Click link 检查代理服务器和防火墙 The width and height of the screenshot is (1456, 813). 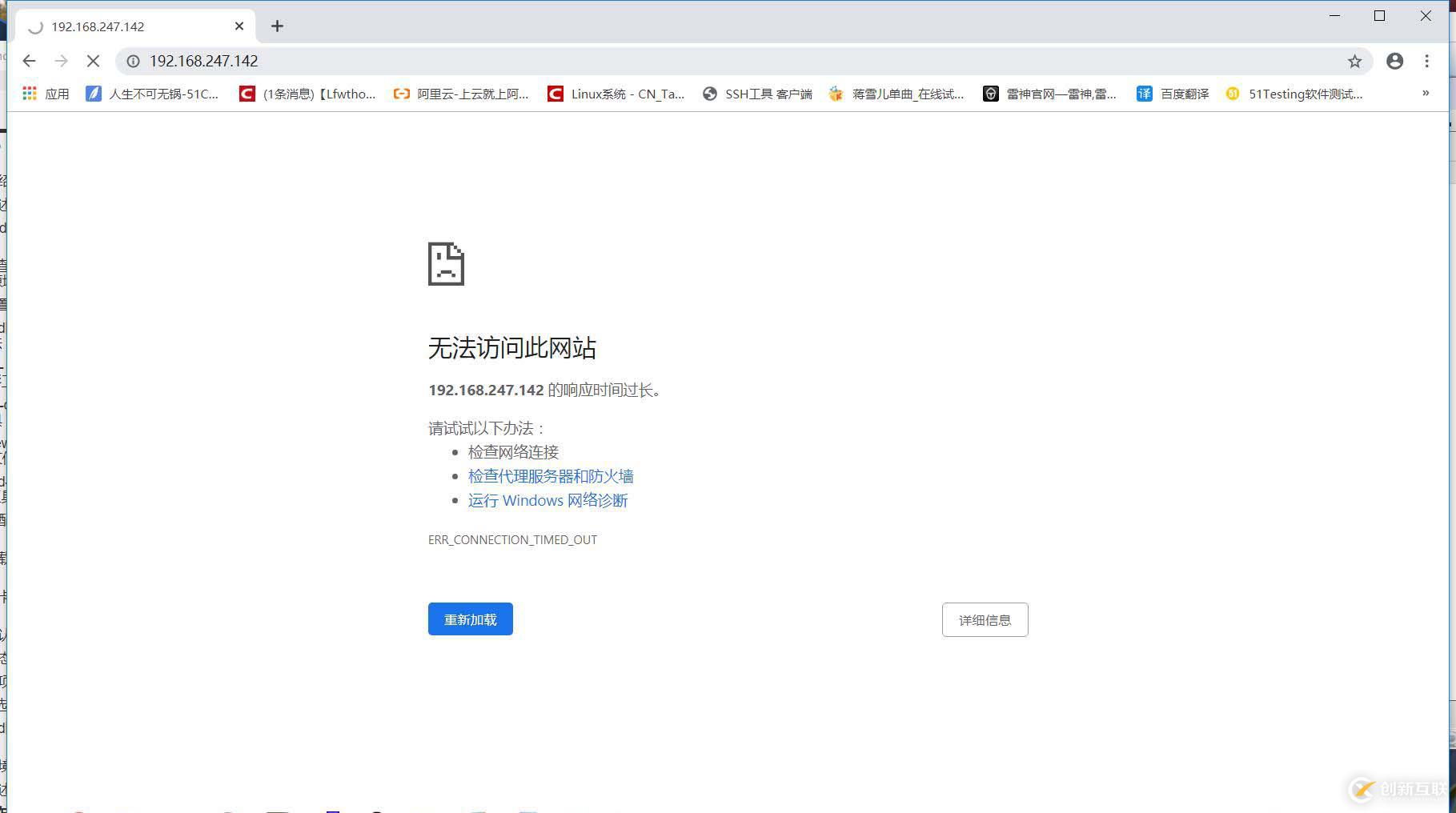pos(551,476)
